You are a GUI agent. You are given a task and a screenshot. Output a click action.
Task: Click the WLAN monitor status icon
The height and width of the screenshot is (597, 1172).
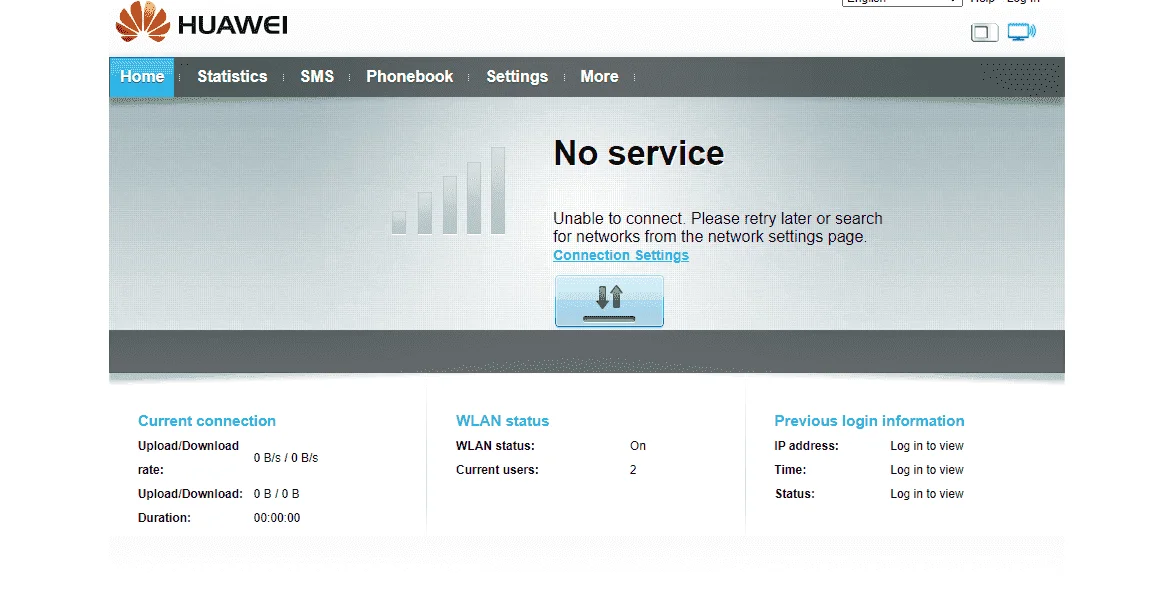pyautogui.click(x=1021, y=31)
